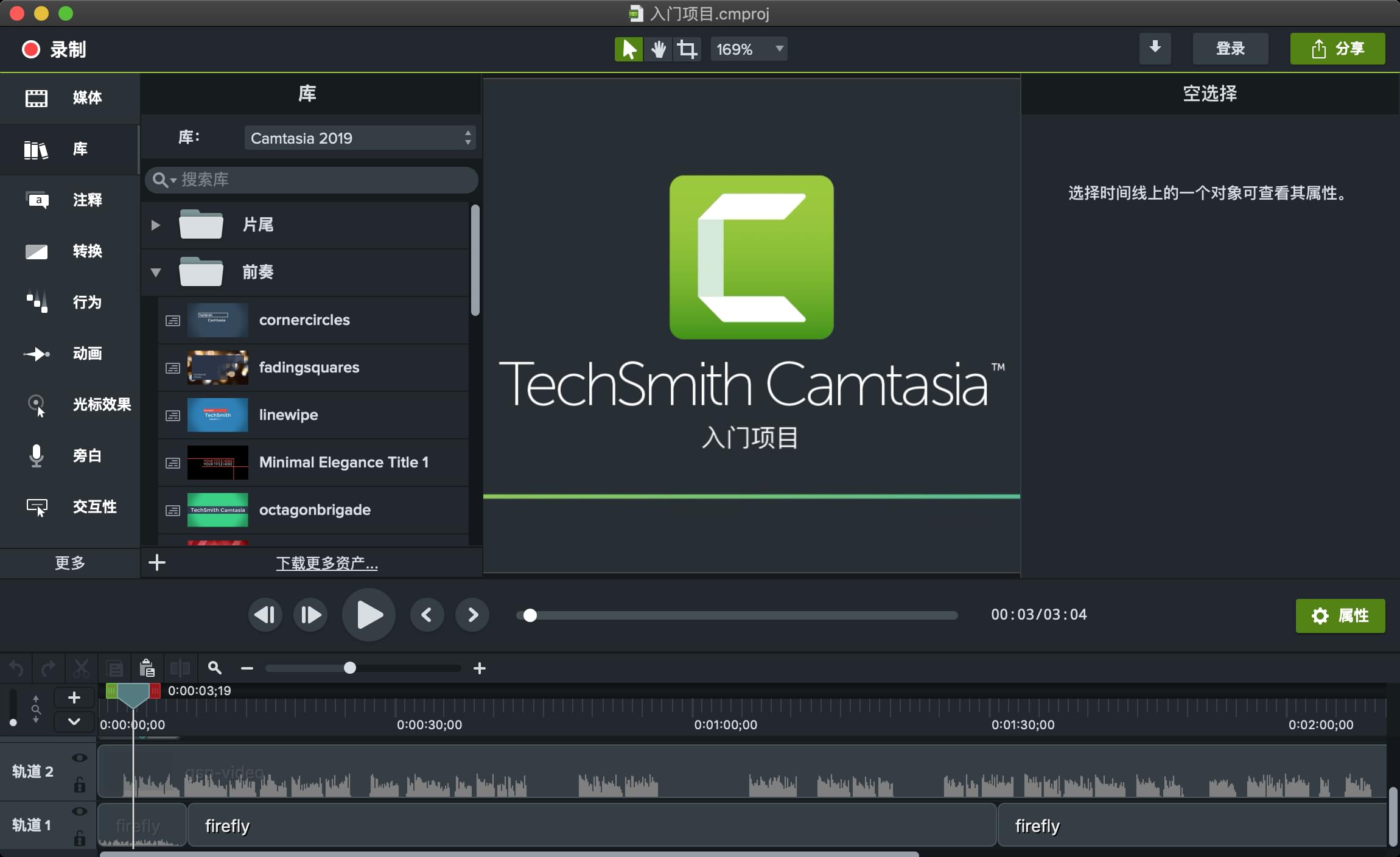This screenshot has height=857, width=1400.
Task: Open the 库 library tab
Action: point(70,149)
